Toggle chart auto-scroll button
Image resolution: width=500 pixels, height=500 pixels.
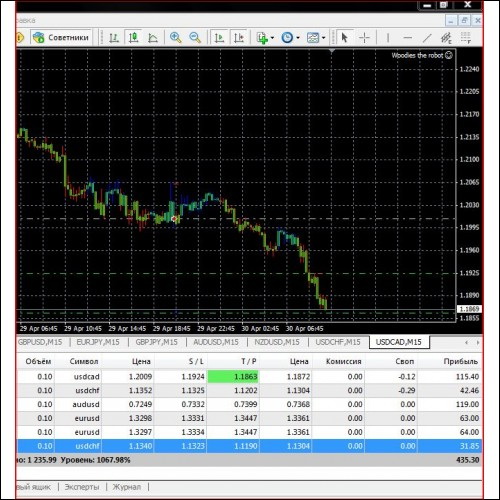pyautogui.click(x=219, y=38)
